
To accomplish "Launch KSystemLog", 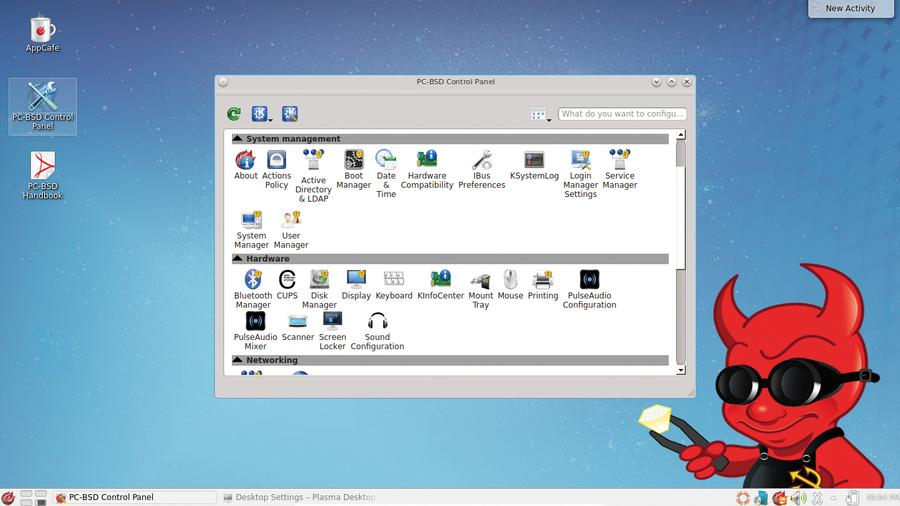I will pos(534,165).
